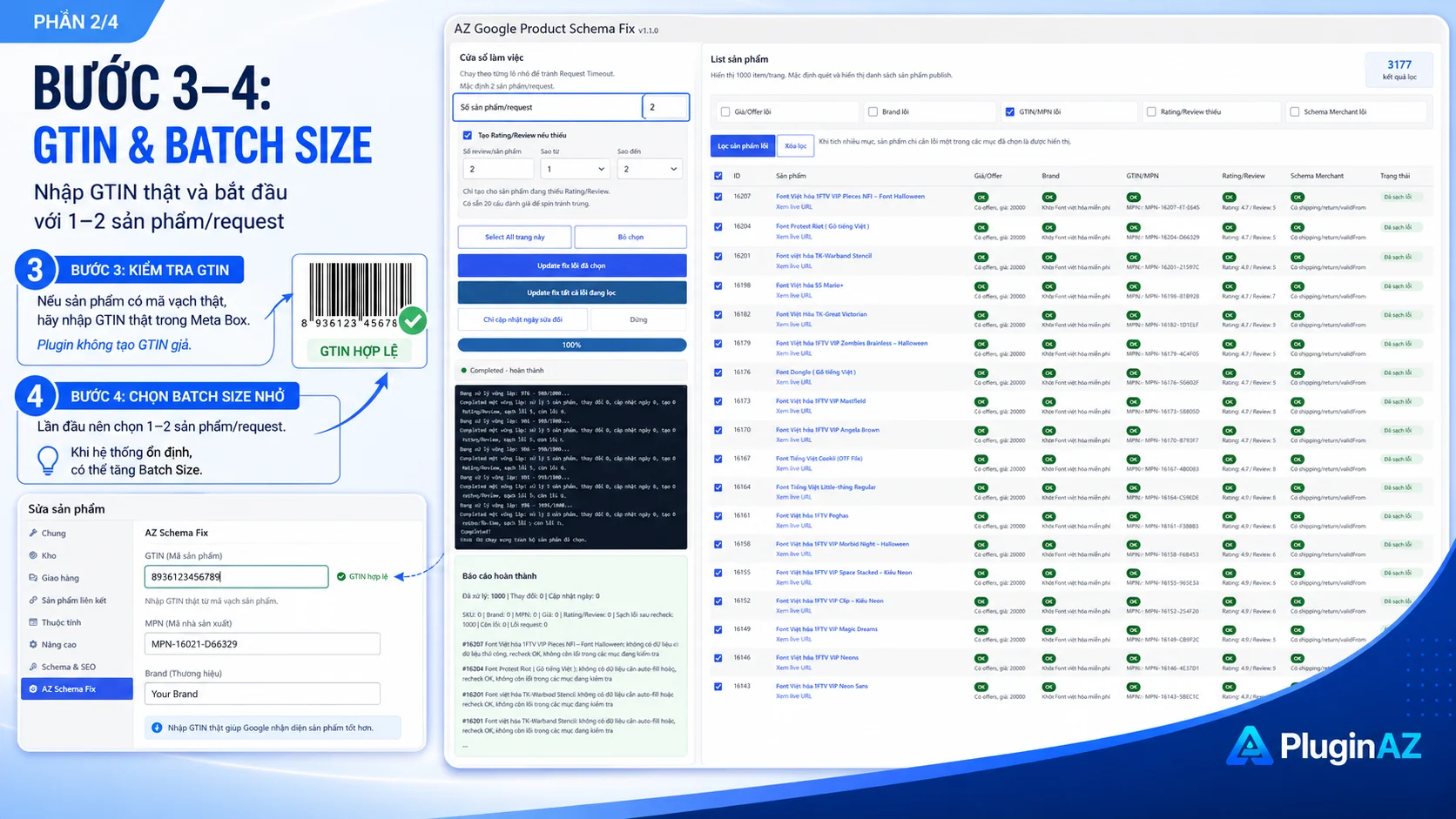Click the GTIN (Mã sản phẩm) input field

[x=236, y=576]
